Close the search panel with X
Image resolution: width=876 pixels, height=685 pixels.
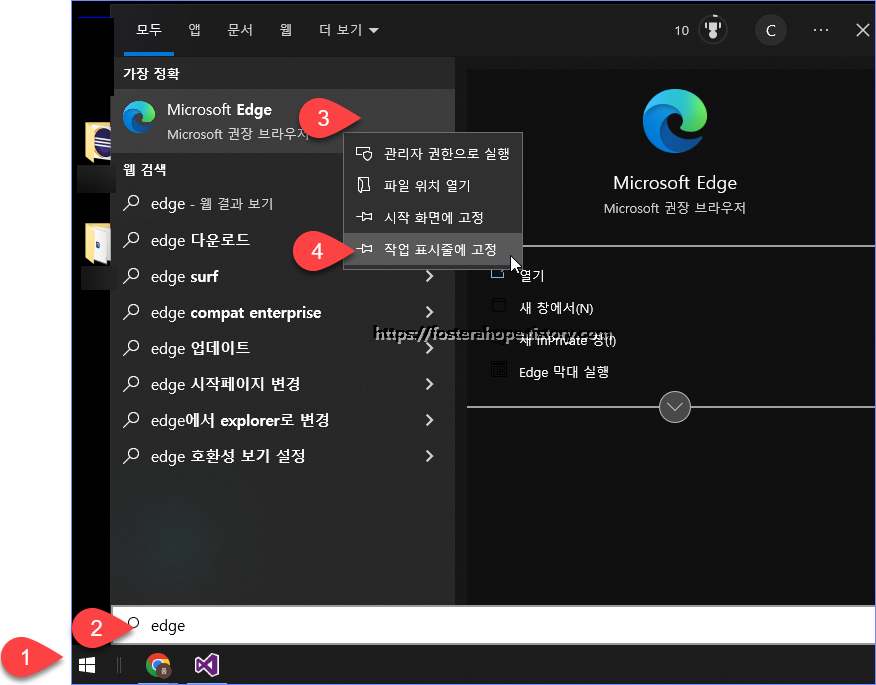[863, 30]
